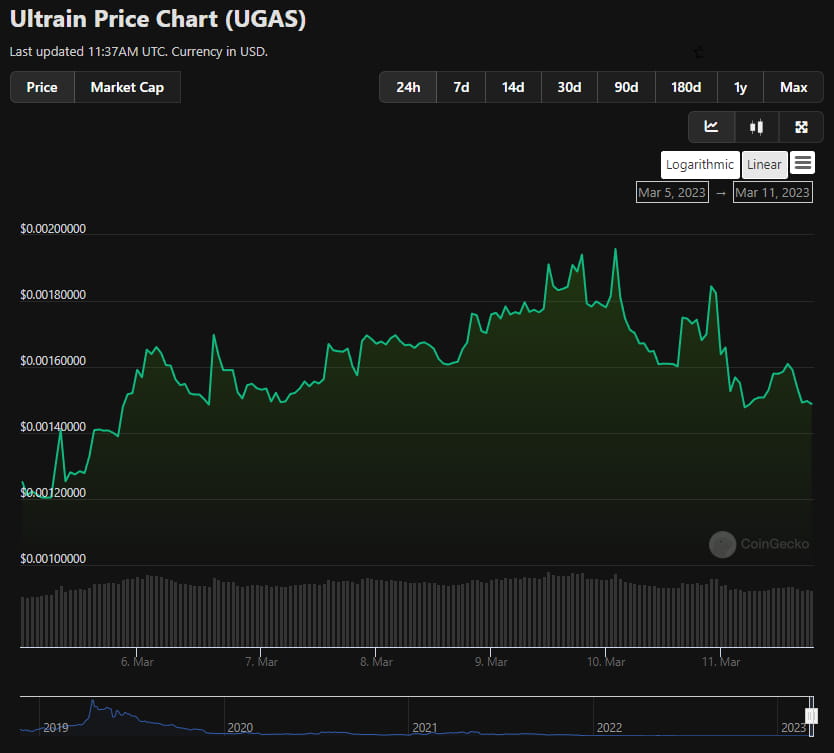Click the CoinGecko watermark logo
The image size is (834, 753).
[x=722, y=544]
